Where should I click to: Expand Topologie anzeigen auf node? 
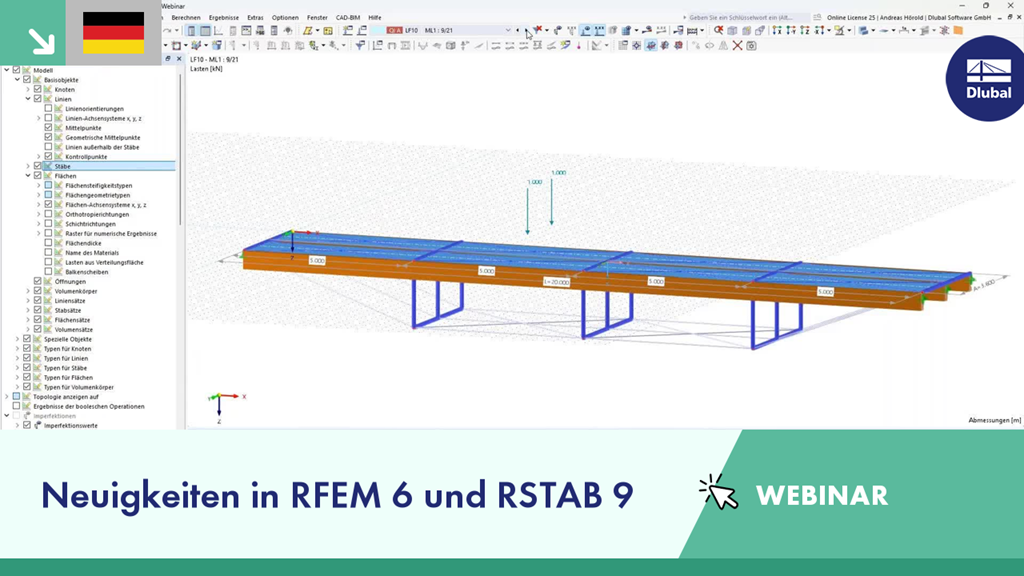(x=7, y=396)
